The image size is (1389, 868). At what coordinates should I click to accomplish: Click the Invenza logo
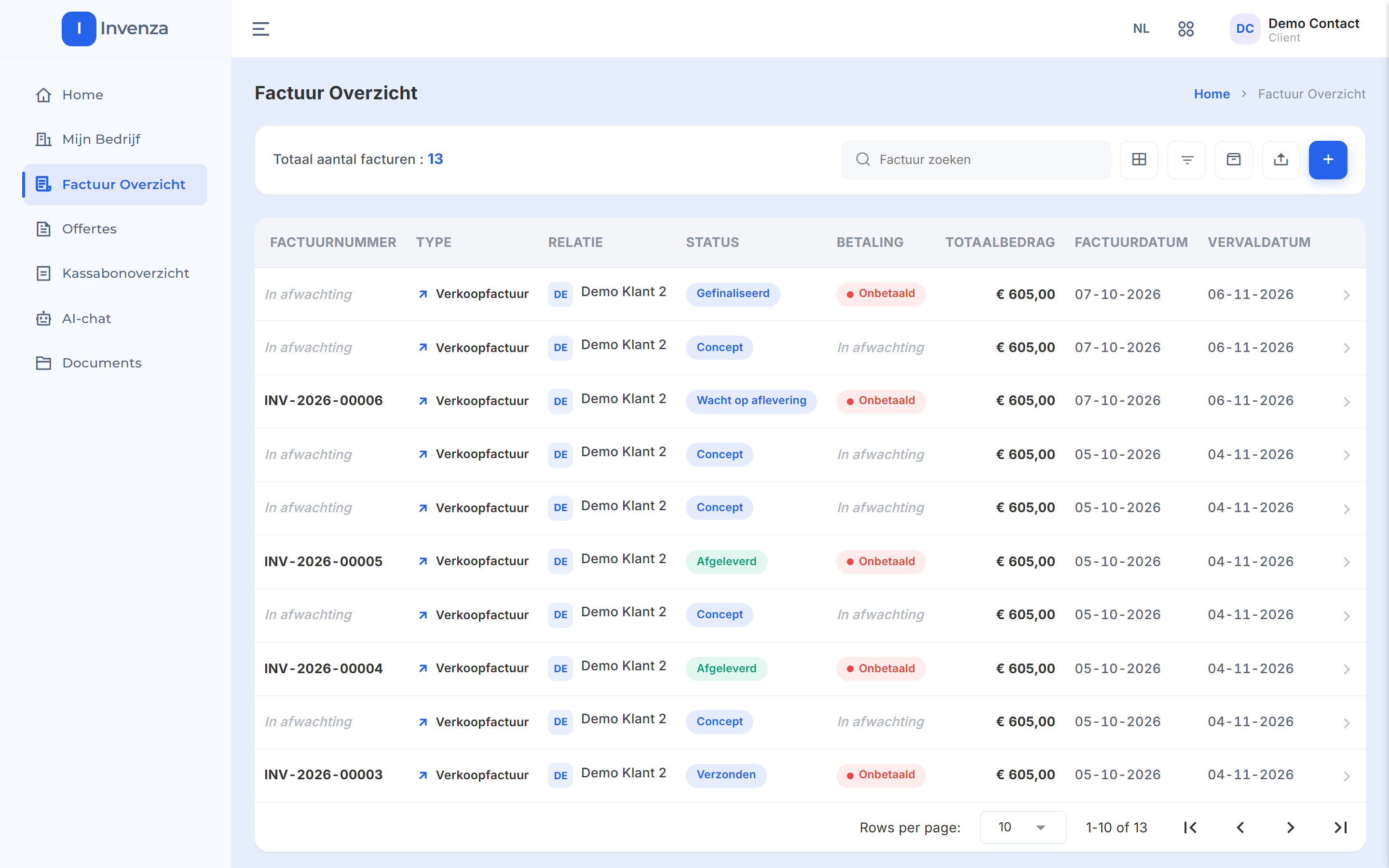pyautogui.click(x=115, y=29)
